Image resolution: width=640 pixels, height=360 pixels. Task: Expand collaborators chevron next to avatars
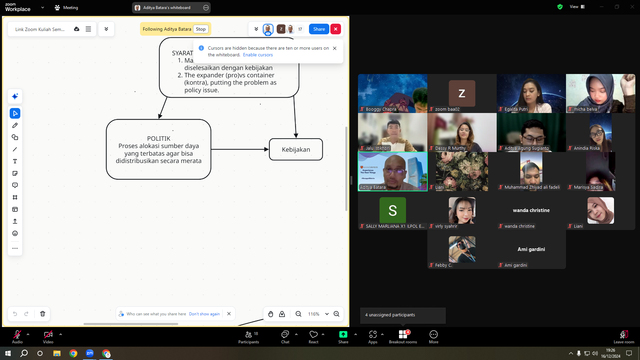tap(256, 29)
